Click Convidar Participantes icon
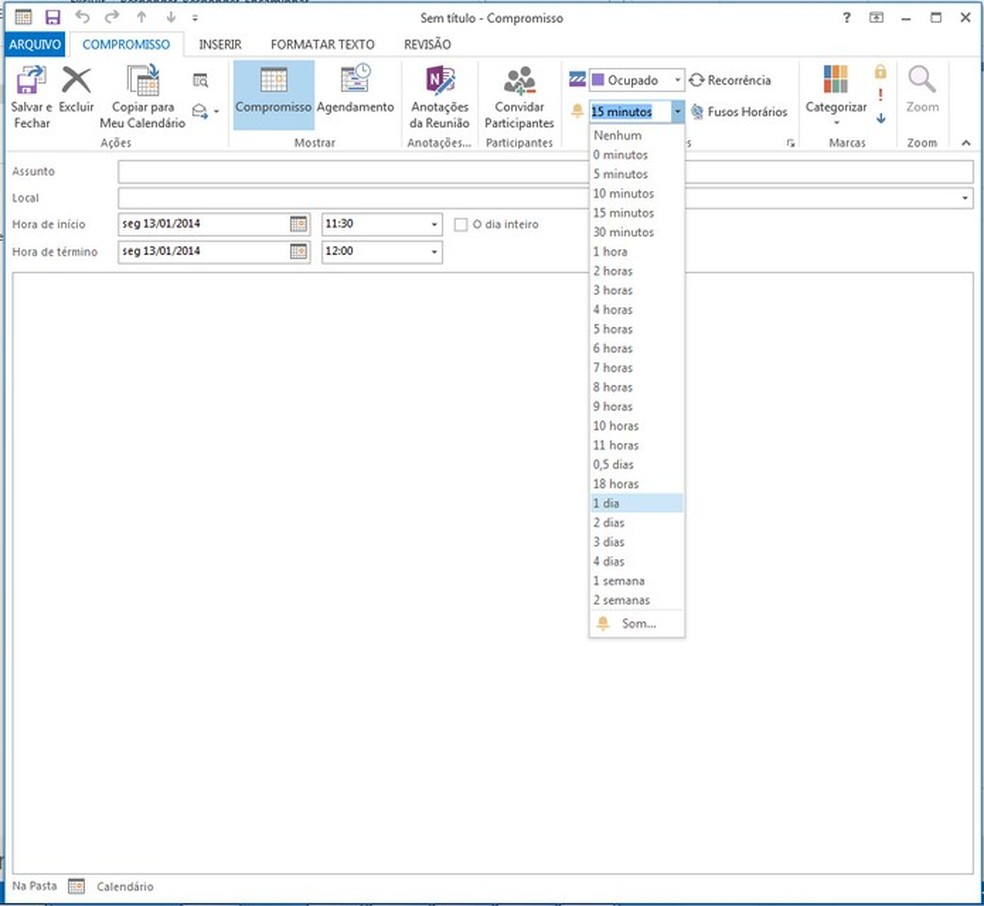This screenshot has width=984, height=906. (519, 82)
